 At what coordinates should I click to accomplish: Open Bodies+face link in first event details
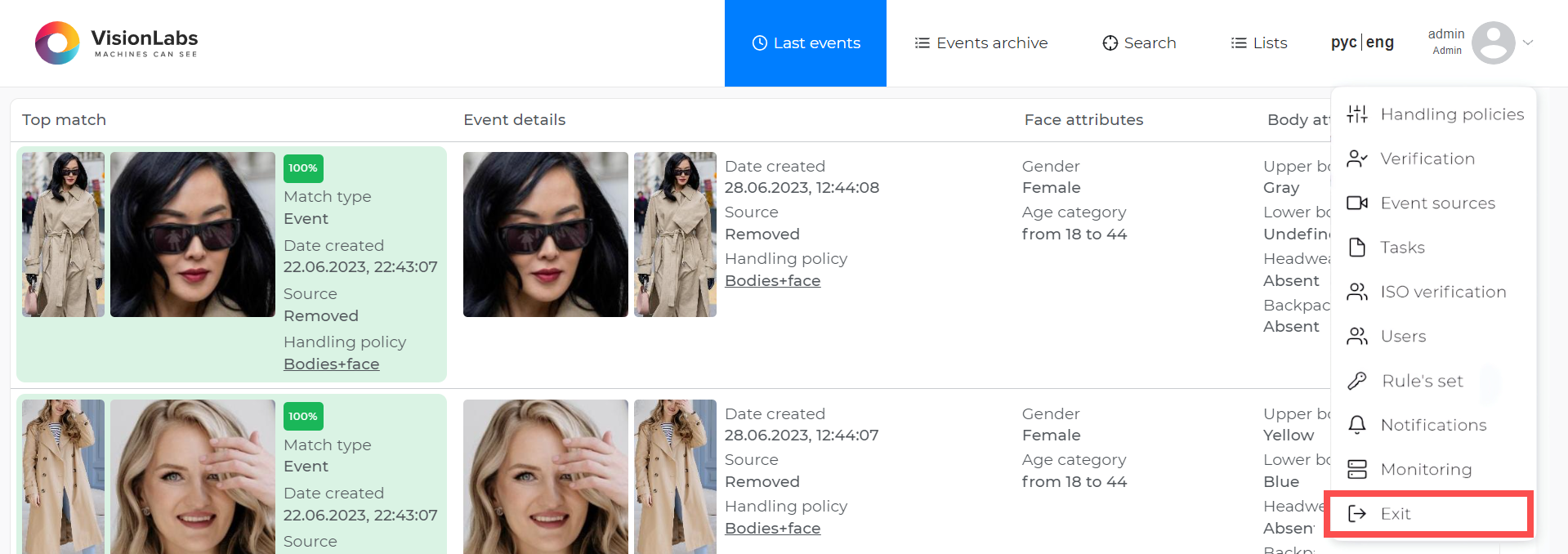772,280
